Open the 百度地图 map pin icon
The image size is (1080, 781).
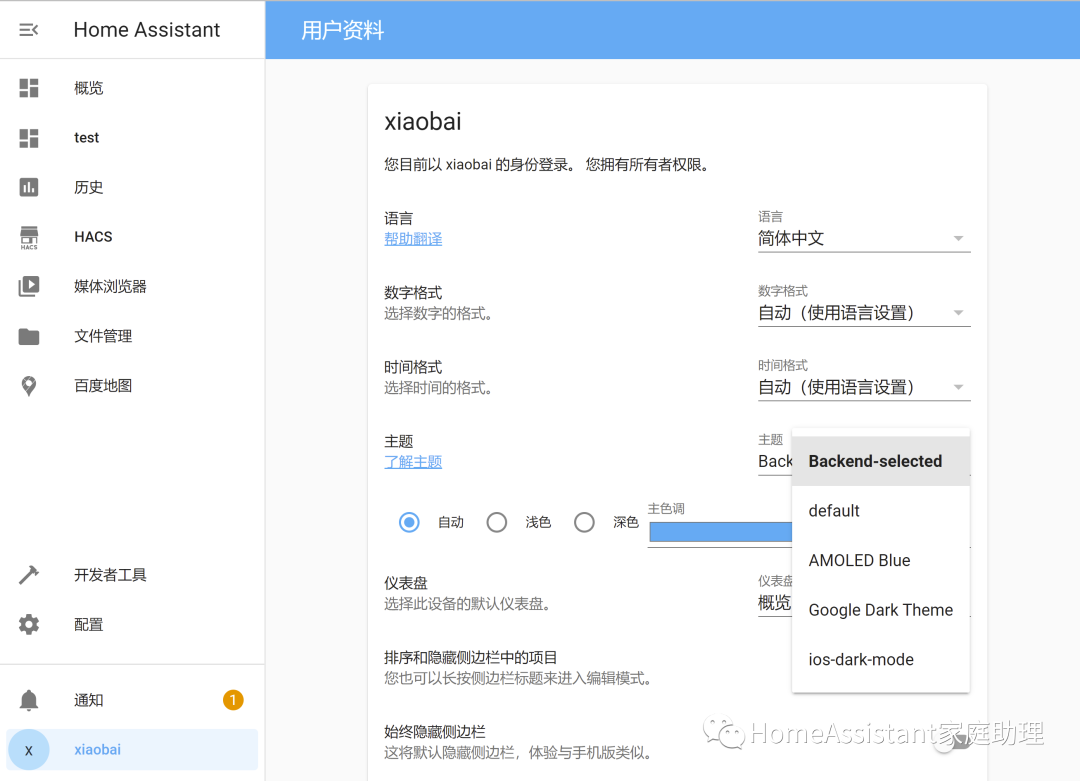tap(29, 386)
